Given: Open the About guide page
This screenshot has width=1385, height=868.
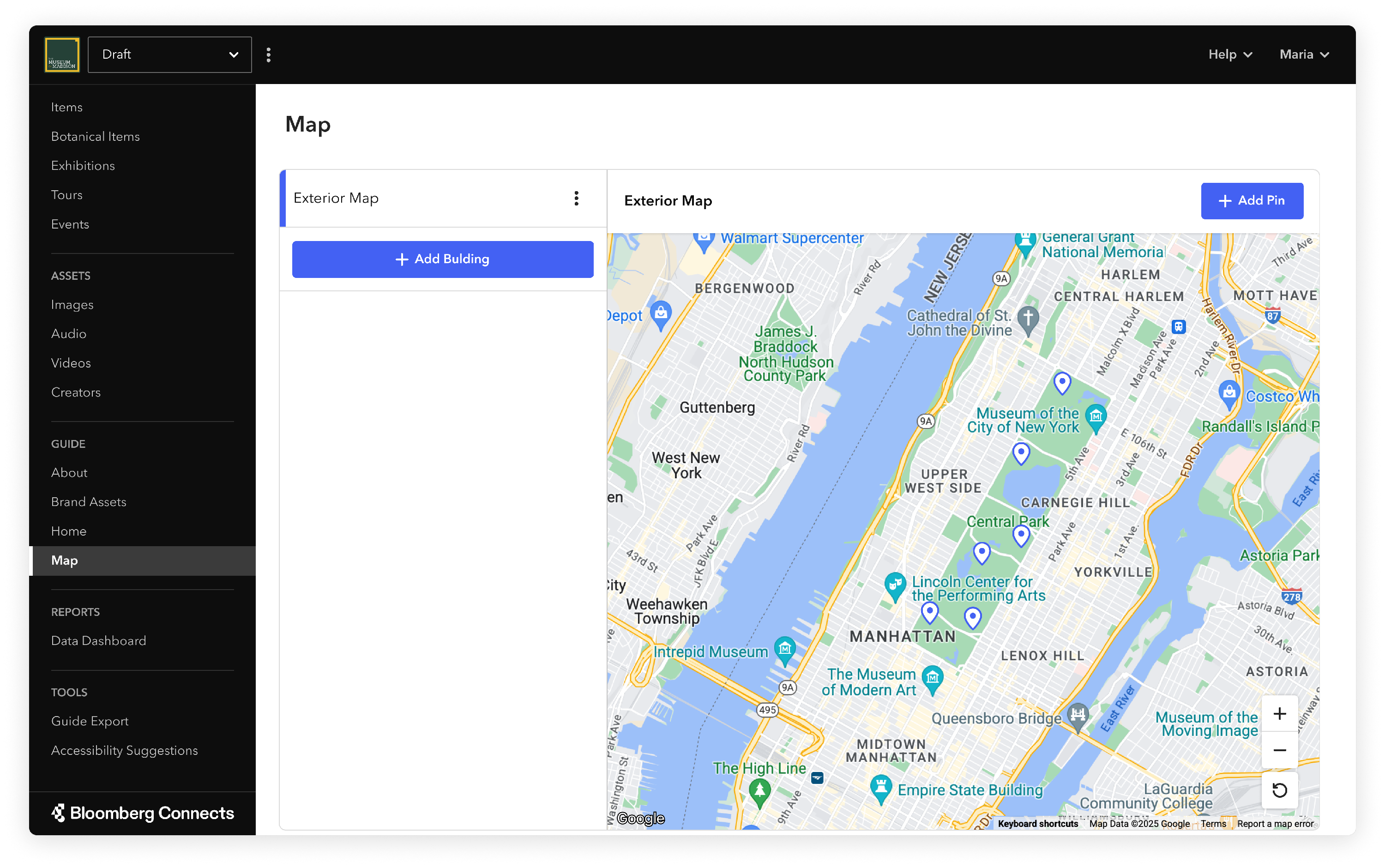Looking at the screenshot, I should (x=69, y=473).
